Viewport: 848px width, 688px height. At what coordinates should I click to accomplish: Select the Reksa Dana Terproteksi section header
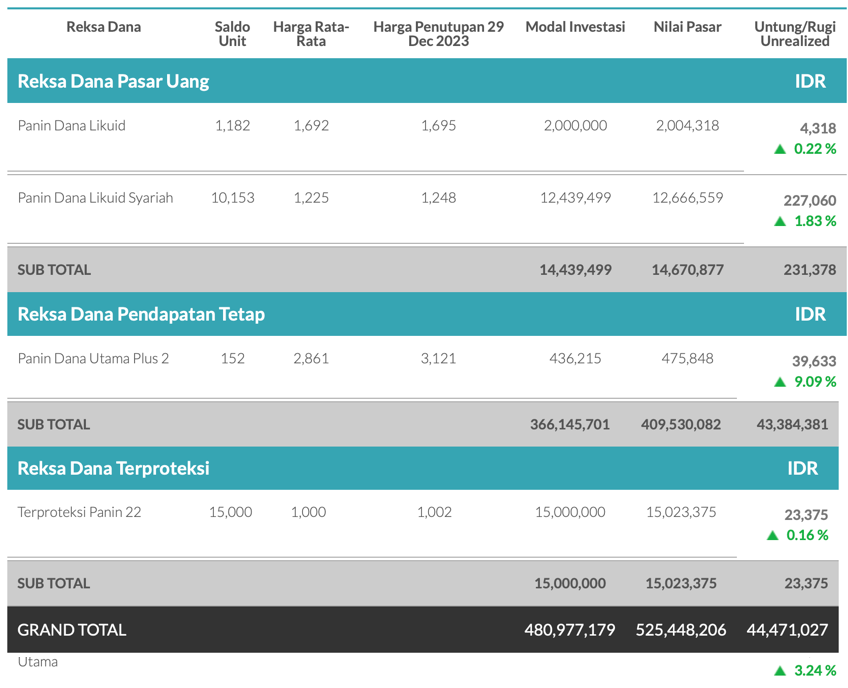113,468
